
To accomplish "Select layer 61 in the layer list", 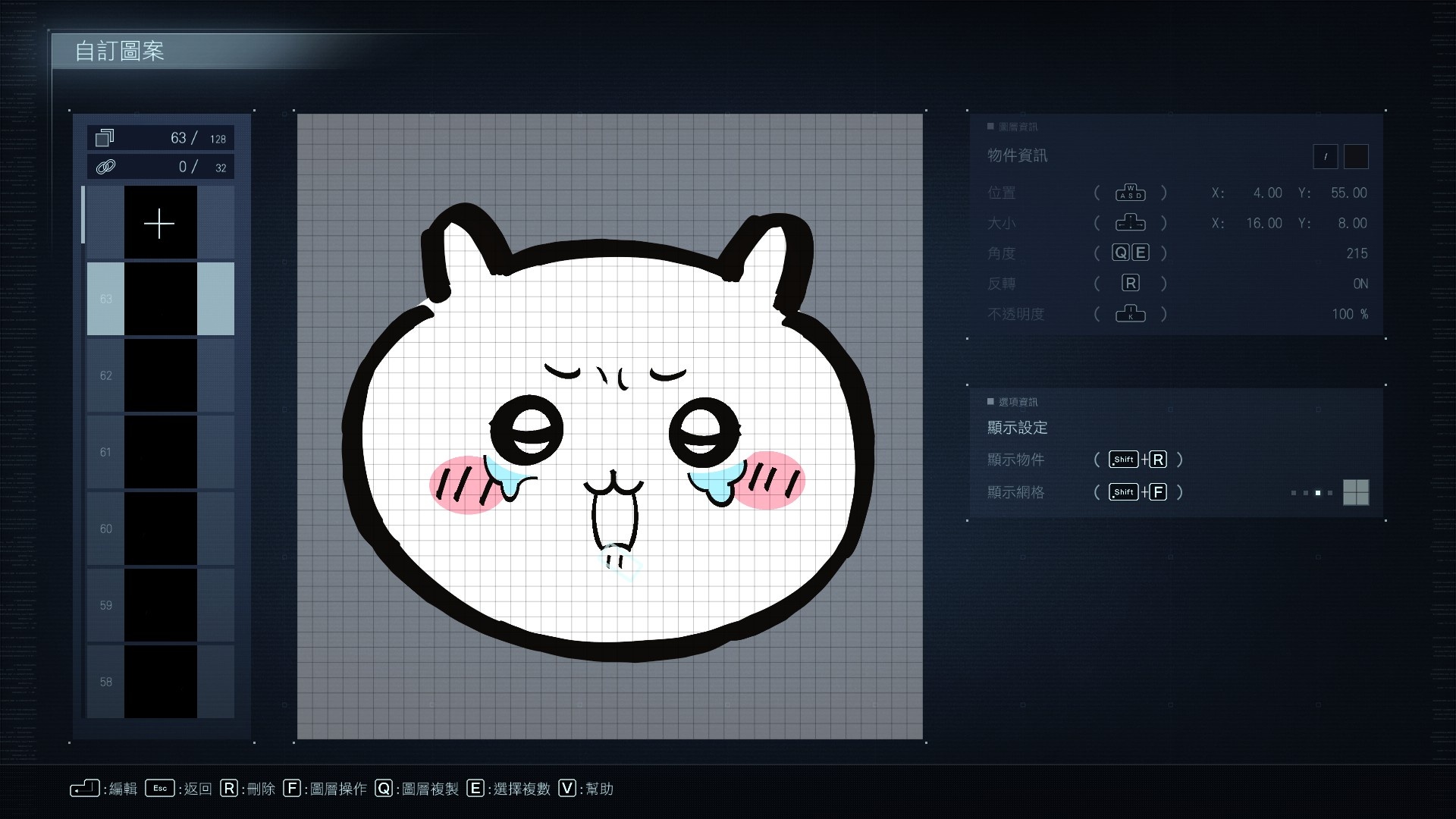I will 160,452.
